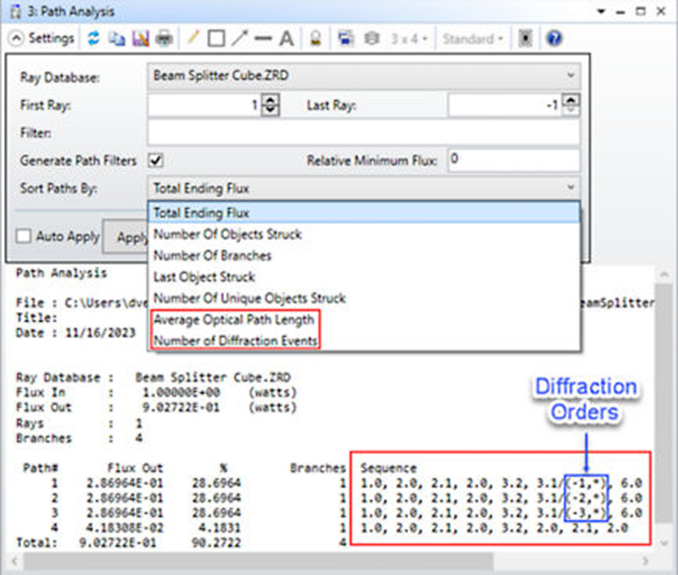Click the First Ray input field
This screenshot has width=678, height=575.
pos(204,105)
